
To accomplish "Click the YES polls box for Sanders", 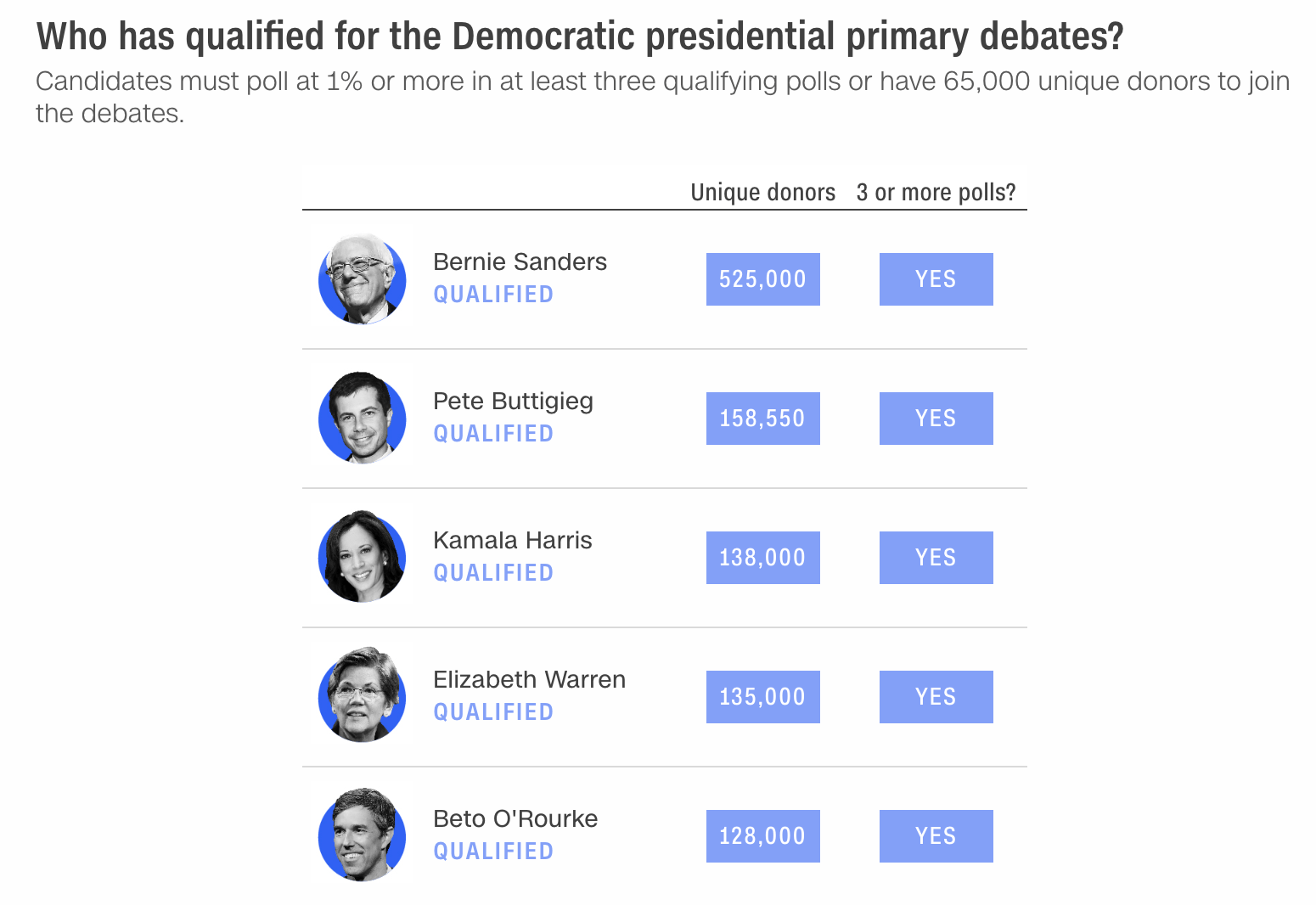I will [x=936, y=279].
